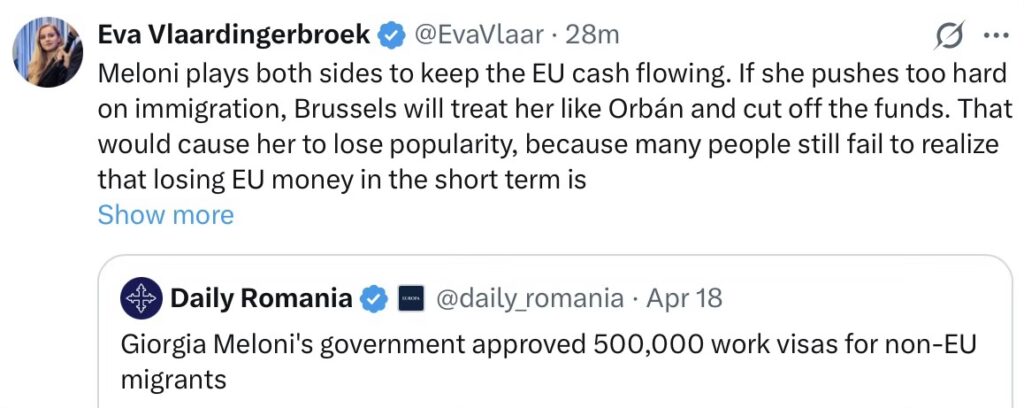Click the Grok explain icon

pyautogui.click(x=948, y=36)
